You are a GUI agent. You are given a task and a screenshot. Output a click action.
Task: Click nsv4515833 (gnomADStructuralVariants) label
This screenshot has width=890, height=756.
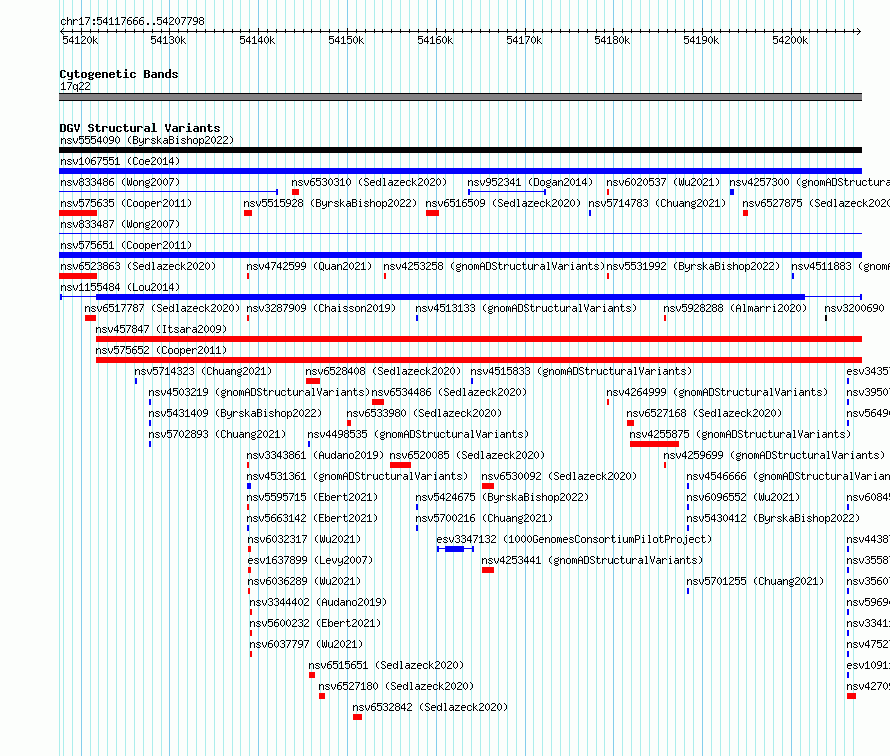point(581,371)
